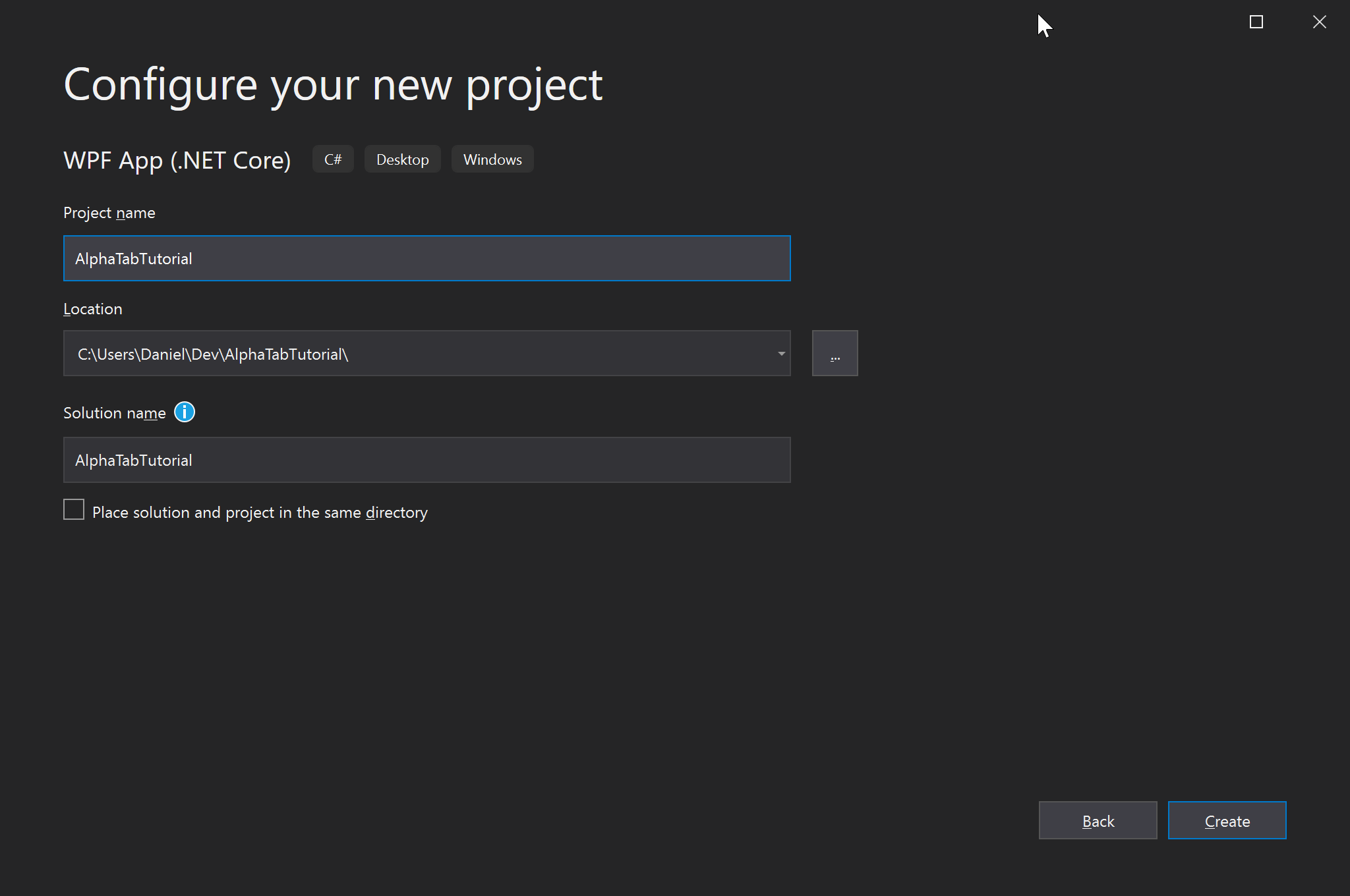Tick 'Place solution and project in same directory' checkbox
Screen dimensions: 1350x896
coord(74,509)
